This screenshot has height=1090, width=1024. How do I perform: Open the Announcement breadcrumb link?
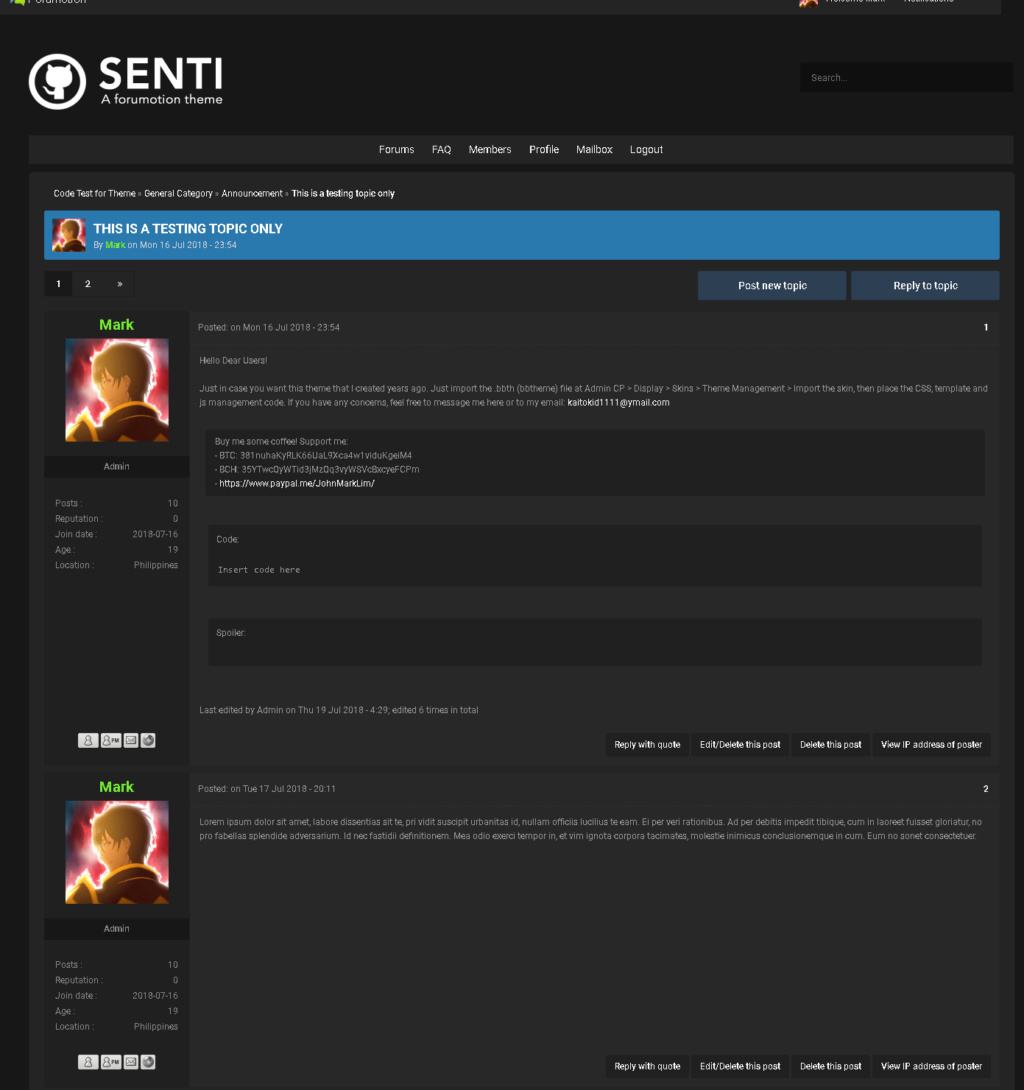pyautogui.click(x=252, y=193)
